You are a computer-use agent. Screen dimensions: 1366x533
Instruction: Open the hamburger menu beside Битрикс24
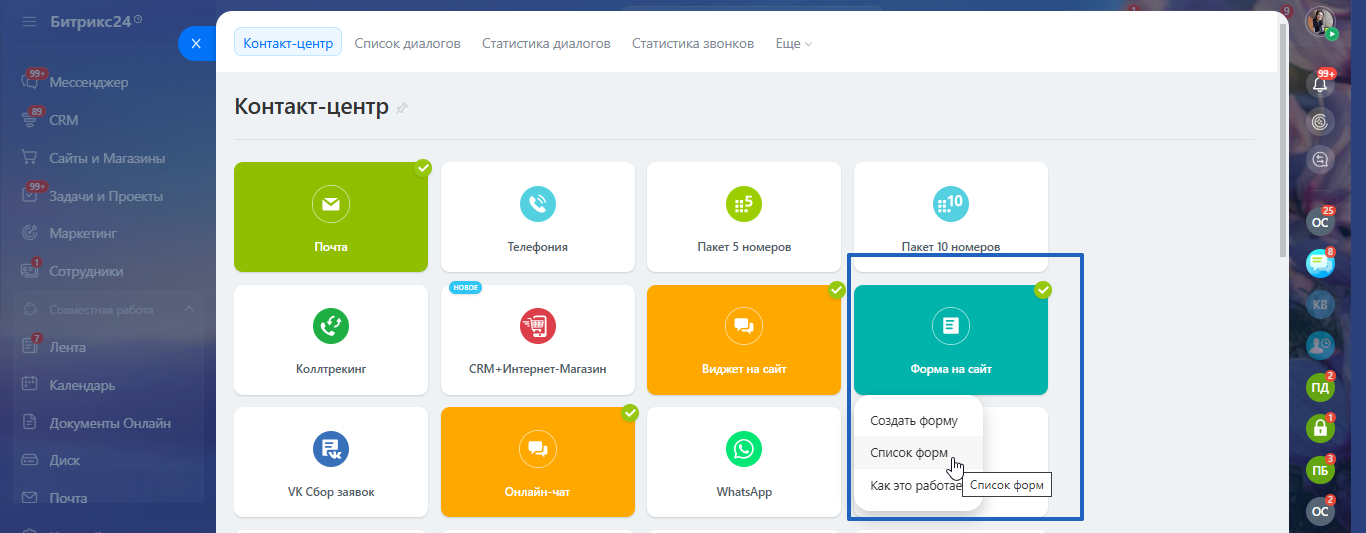[29, 20]
